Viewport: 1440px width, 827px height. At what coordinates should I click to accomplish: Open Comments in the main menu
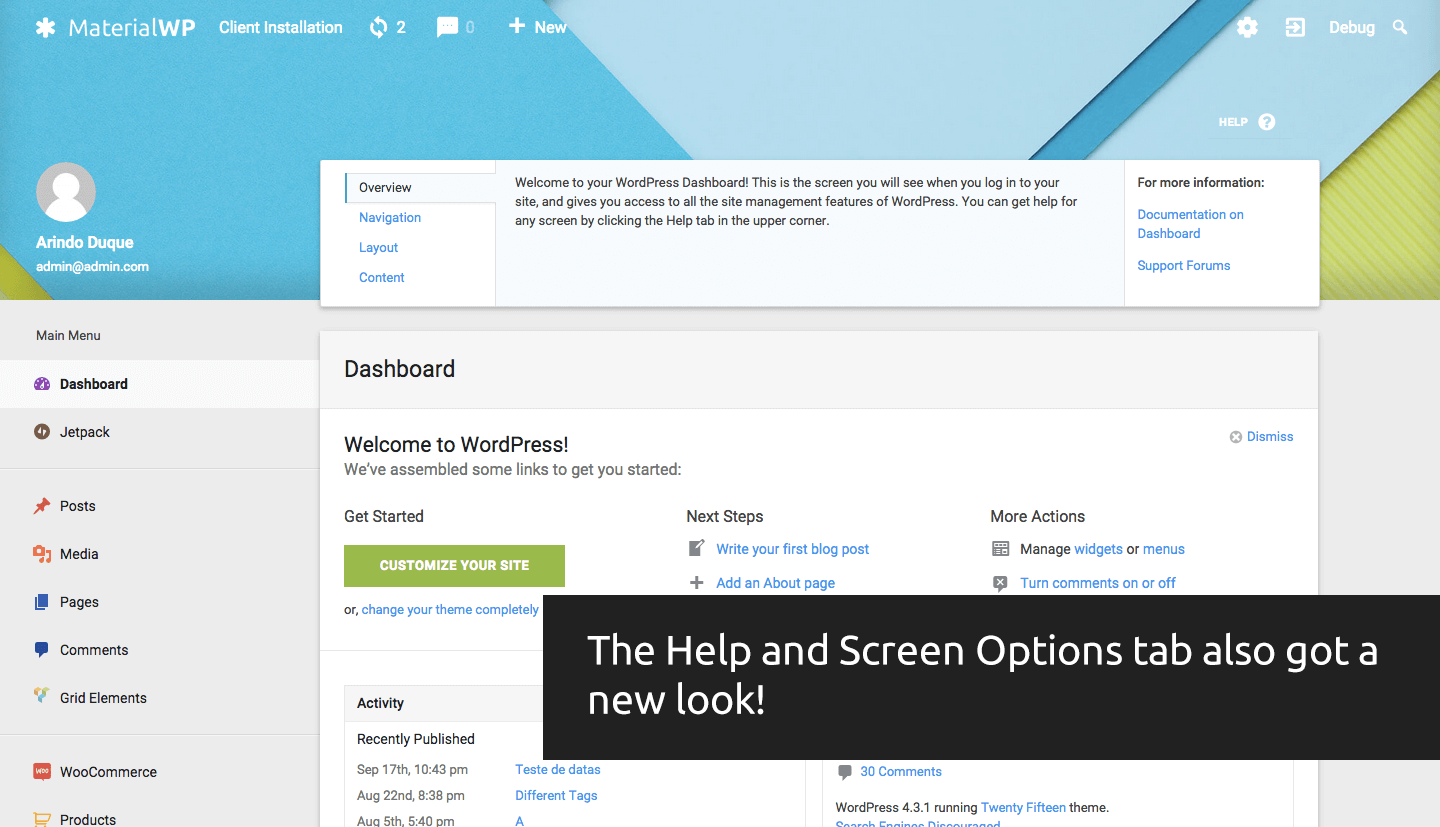pos(160,650)
